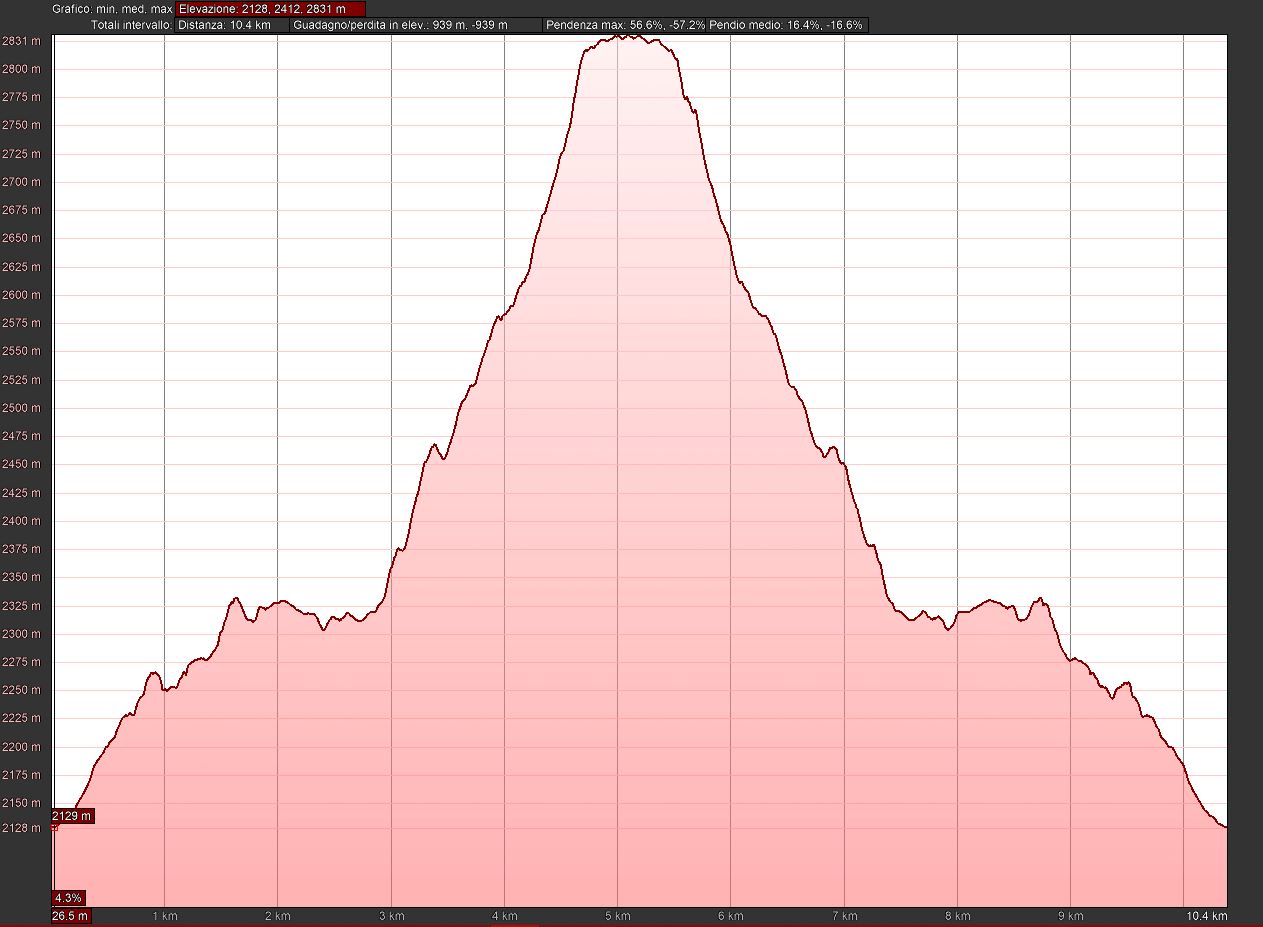The image size is (1263, 927).
Task: Click the Distanza: 10.4 km field
Action: click(x=232, y=25)
